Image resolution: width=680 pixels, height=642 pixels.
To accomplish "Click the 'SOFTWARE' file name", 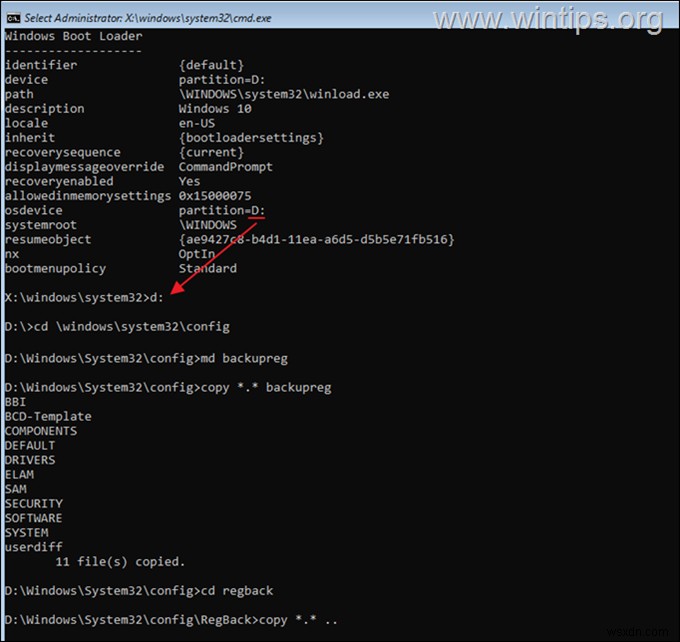I will click(34, 518).
